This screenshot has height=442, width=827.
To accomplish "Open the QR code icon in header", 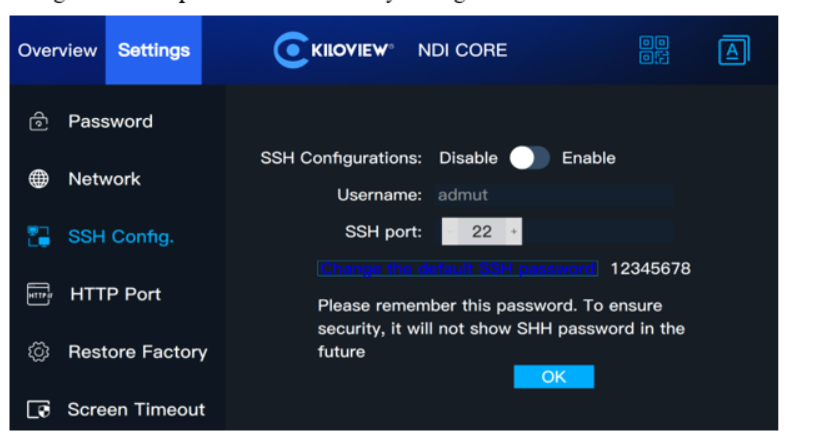I will click(653, 50).
